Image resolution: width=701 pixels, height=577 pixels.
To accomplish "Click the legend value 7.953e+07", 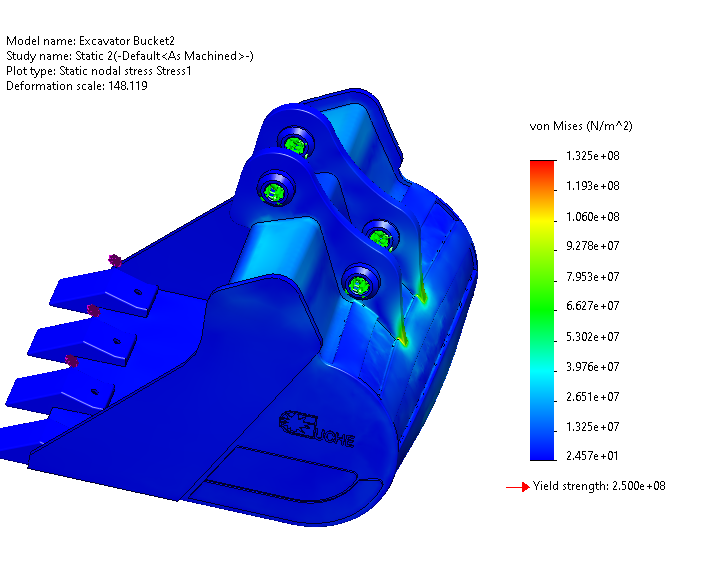I will click(x=593, y=277).
